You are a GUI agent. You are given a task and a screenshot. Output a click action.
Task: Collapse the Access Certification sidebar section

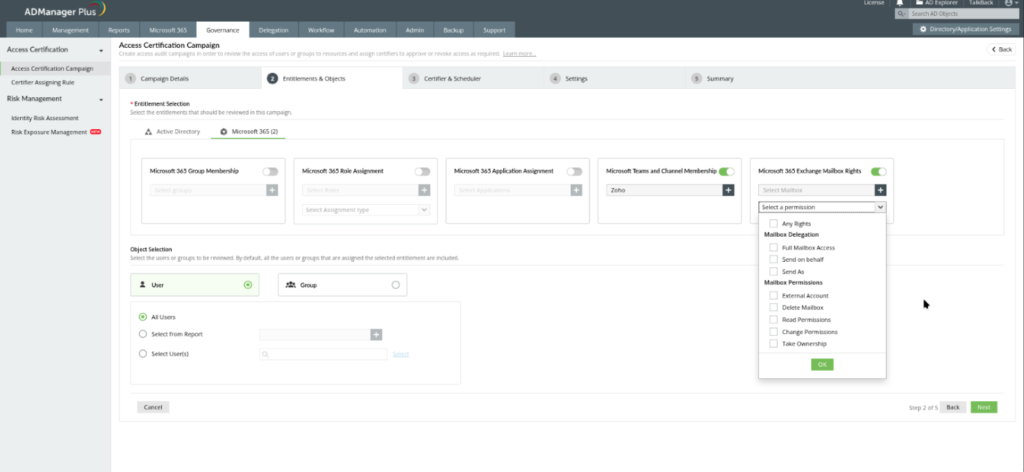101,49
